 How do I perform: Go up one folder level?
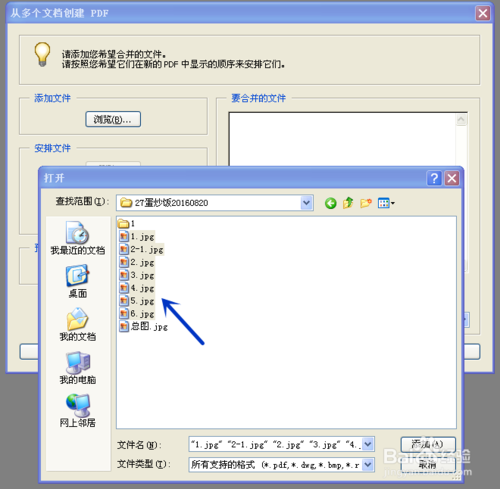(348, 203)
